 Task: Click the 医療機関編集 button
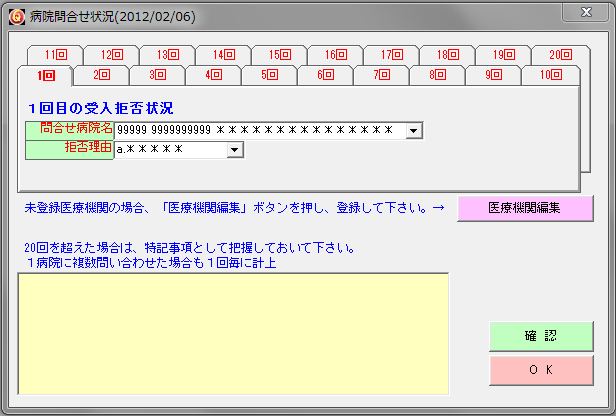pyautogui.click(x=525, y=208)
